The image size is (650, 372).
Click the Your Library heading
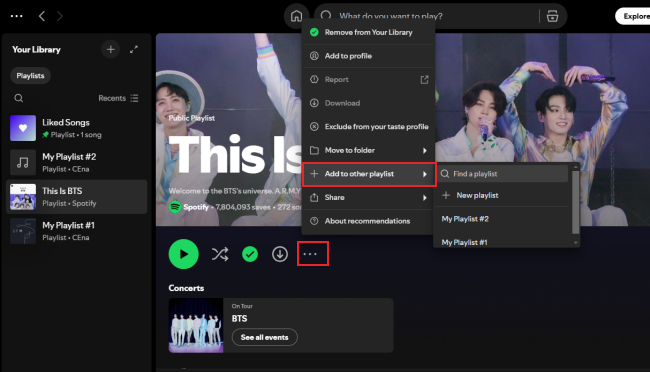(36, 50)
